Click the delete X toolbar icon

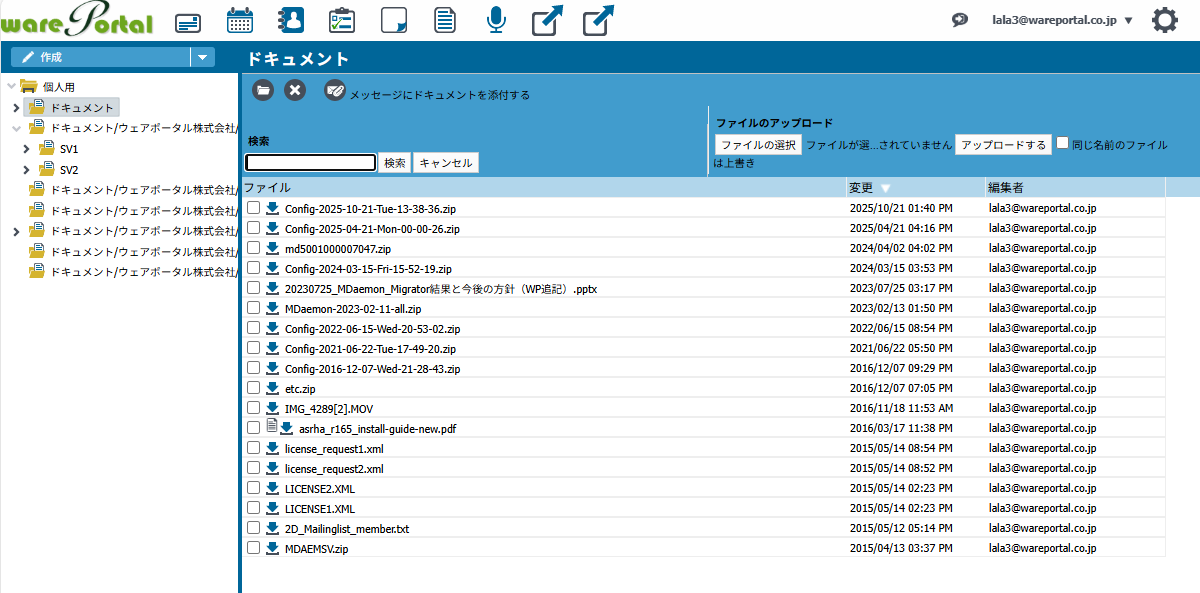tap(295, 90)
